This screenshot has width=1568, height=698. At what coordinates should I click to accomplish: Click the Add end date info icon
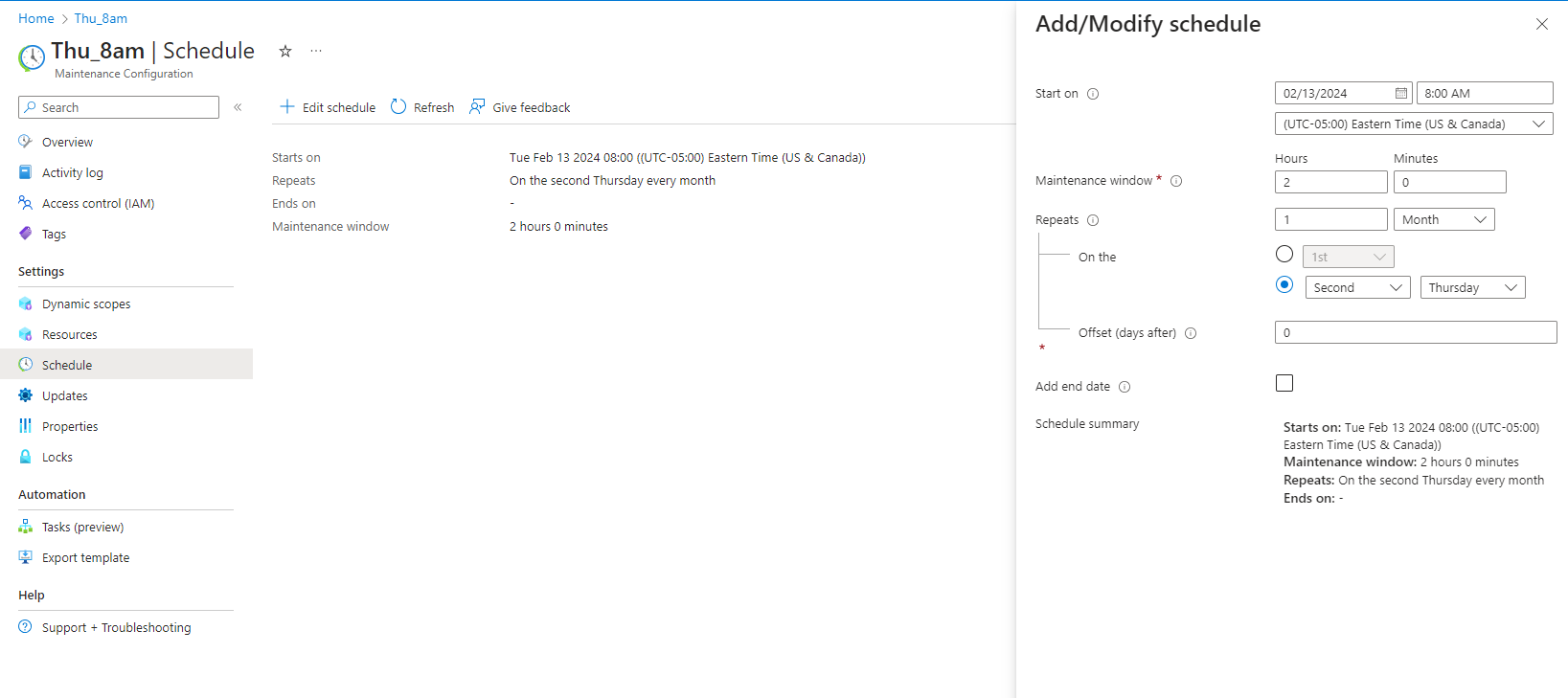point(1125,387)
